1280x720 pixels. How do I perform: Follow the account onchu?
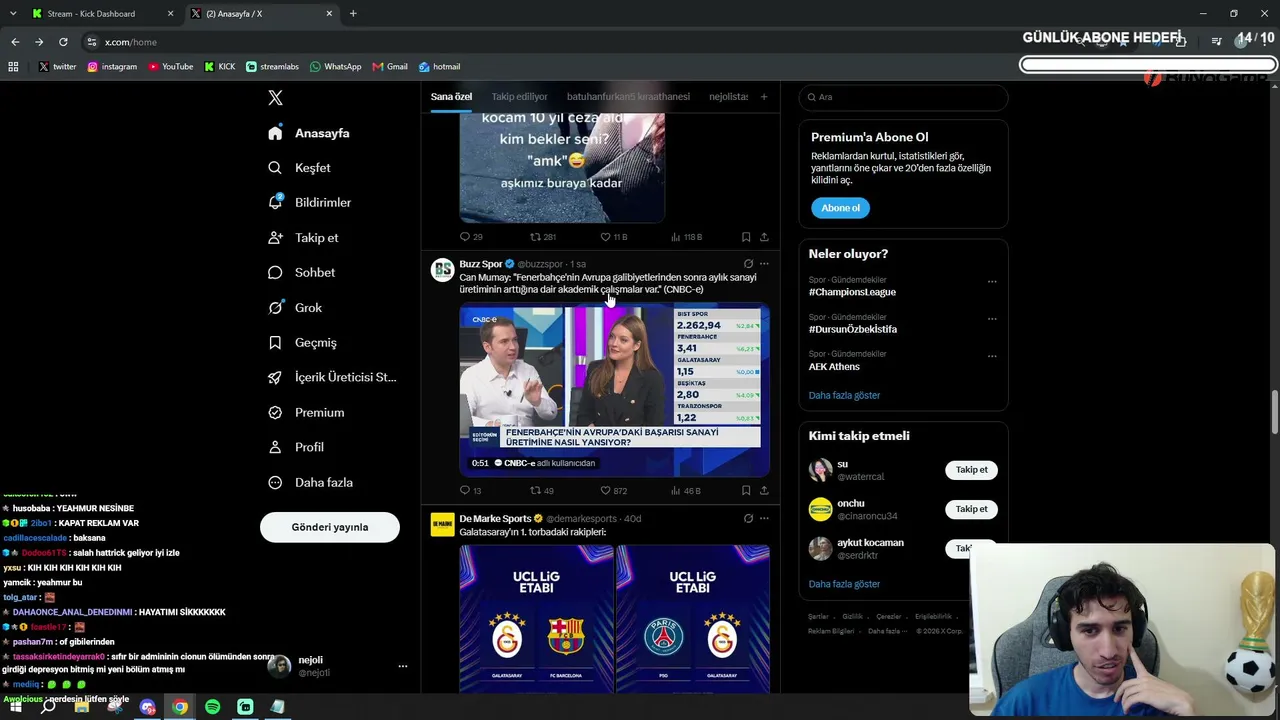971,509
